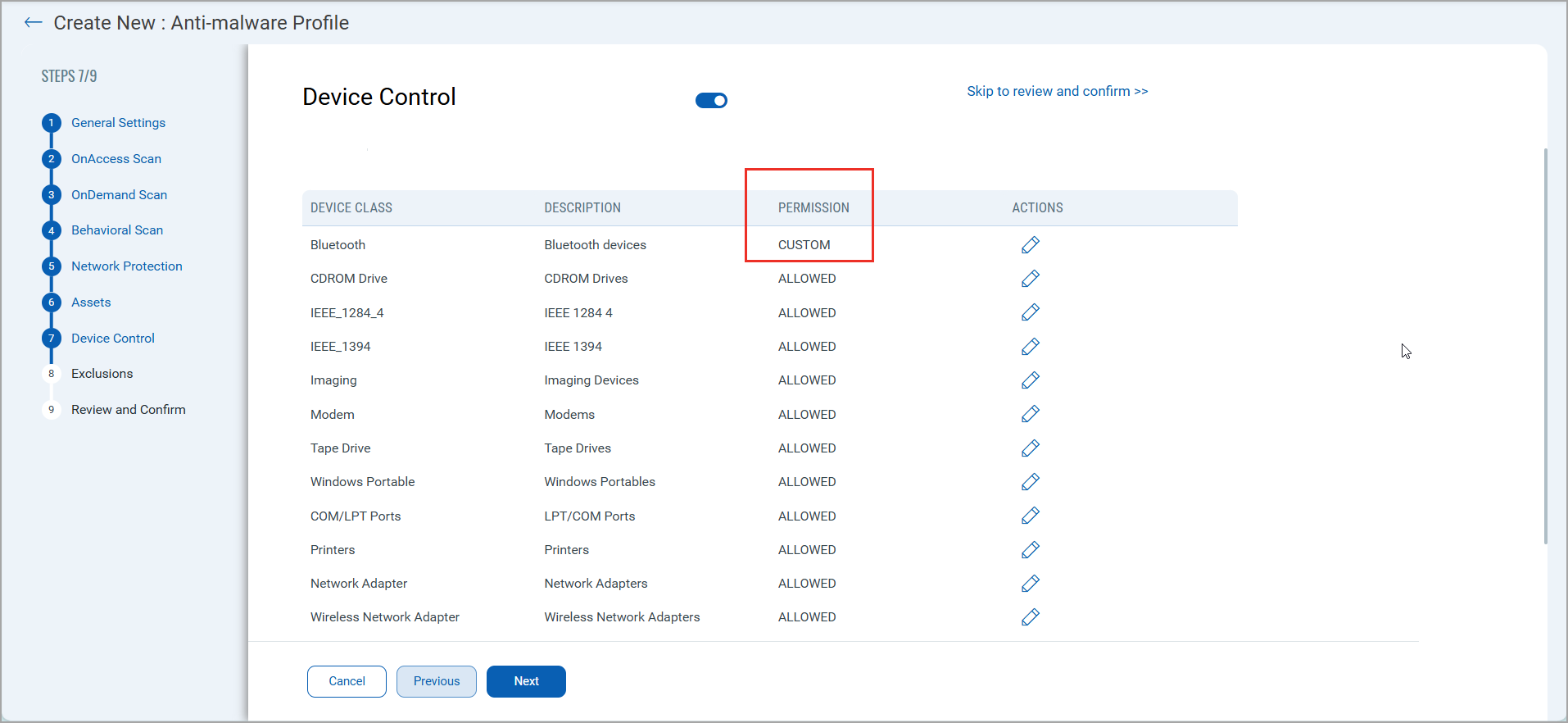Image resolution: width=1568 pixels, height=723 pixels.
Task: Disable the Device Control toggle
Action: tap(711, 100)
